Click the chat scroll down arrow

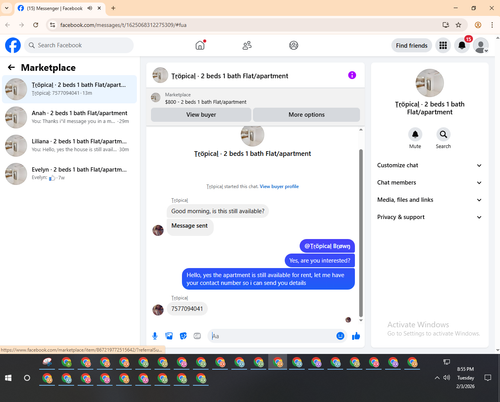point(361,320)
